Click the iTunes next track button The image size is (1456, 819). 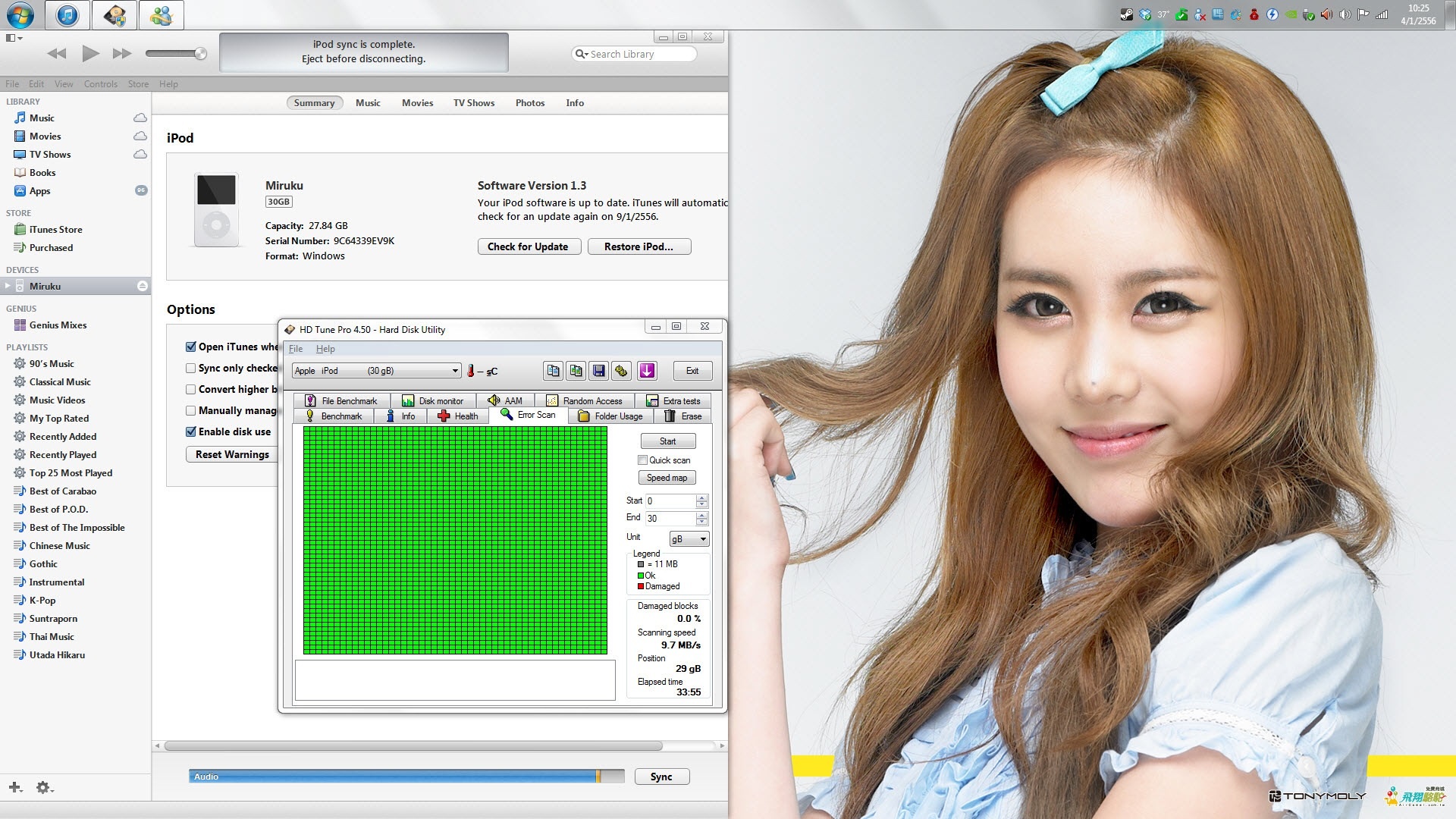coord(122,54)
